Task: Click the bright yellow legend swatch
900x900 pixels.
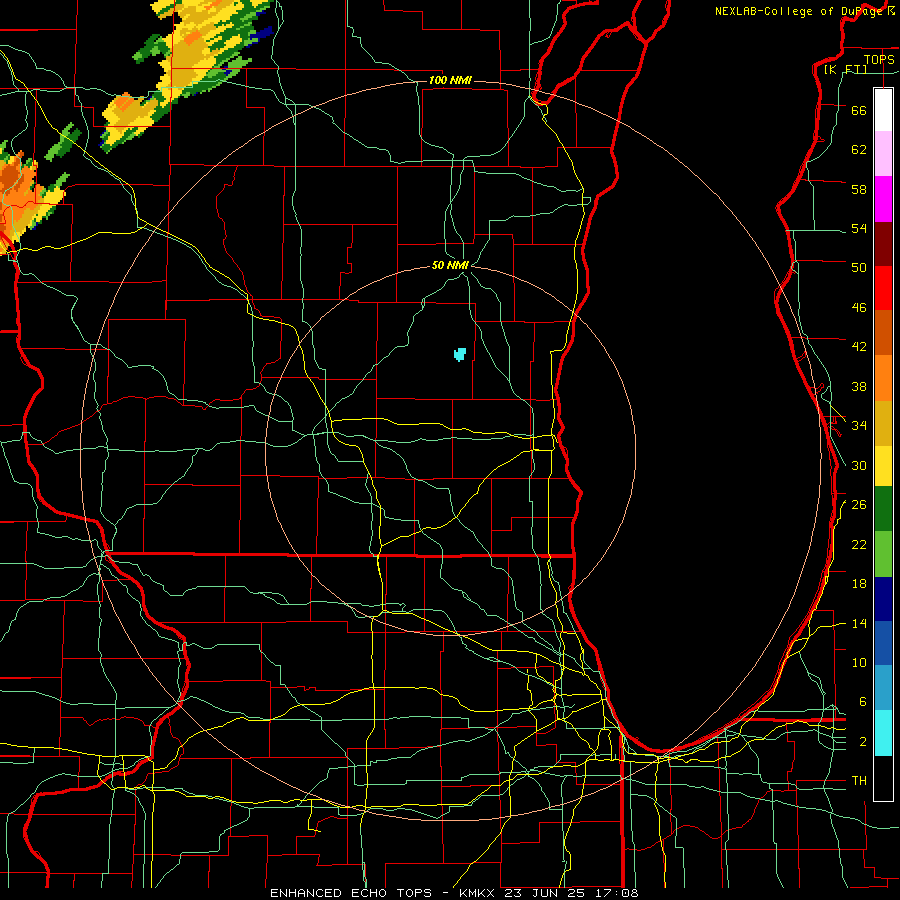Action: (883, 465)
